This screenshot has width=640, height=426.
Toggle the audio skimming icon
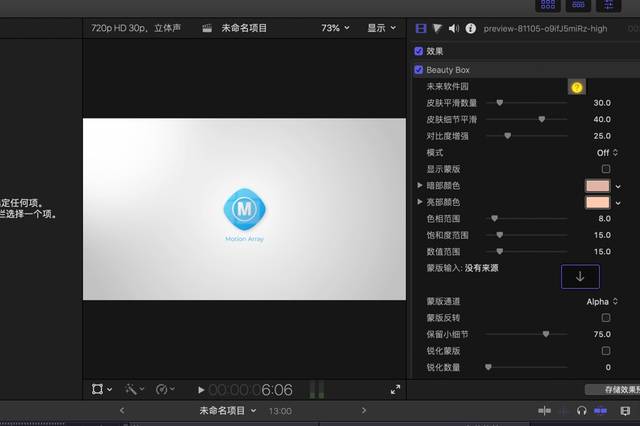tap(564, 410)
